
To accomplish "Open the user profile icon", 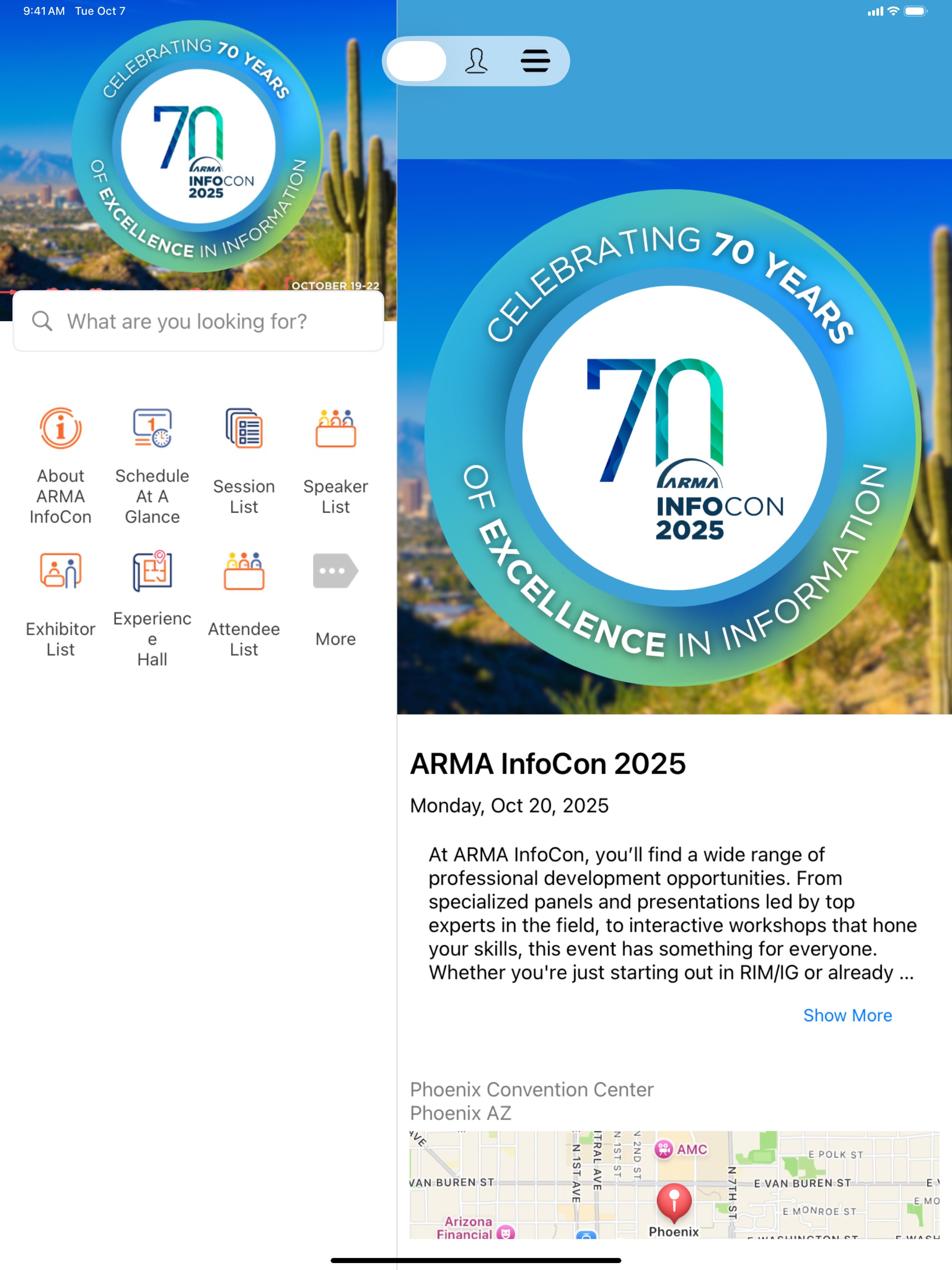I will pyautogui.click(x=476, y=61).
